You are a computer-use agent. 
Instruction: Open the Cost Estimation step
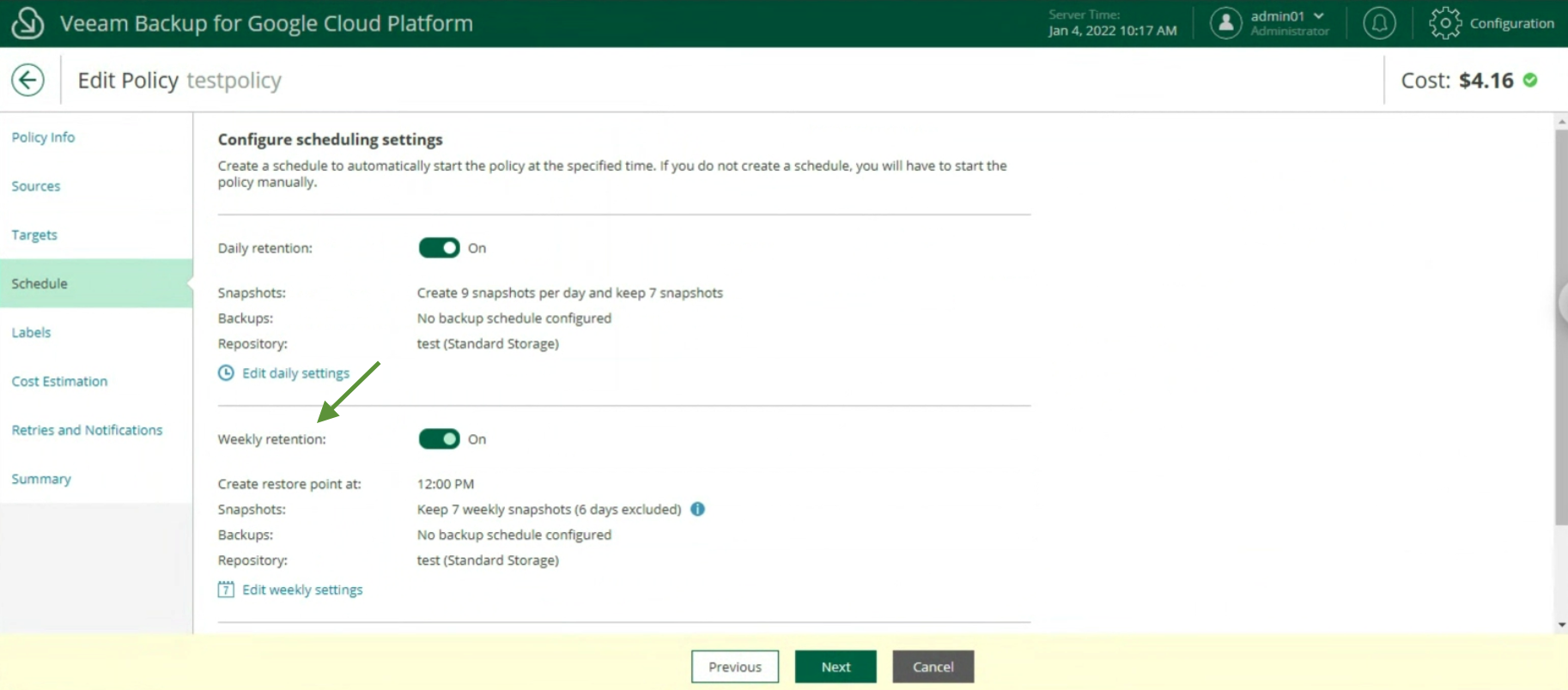(x=59, y=381)
